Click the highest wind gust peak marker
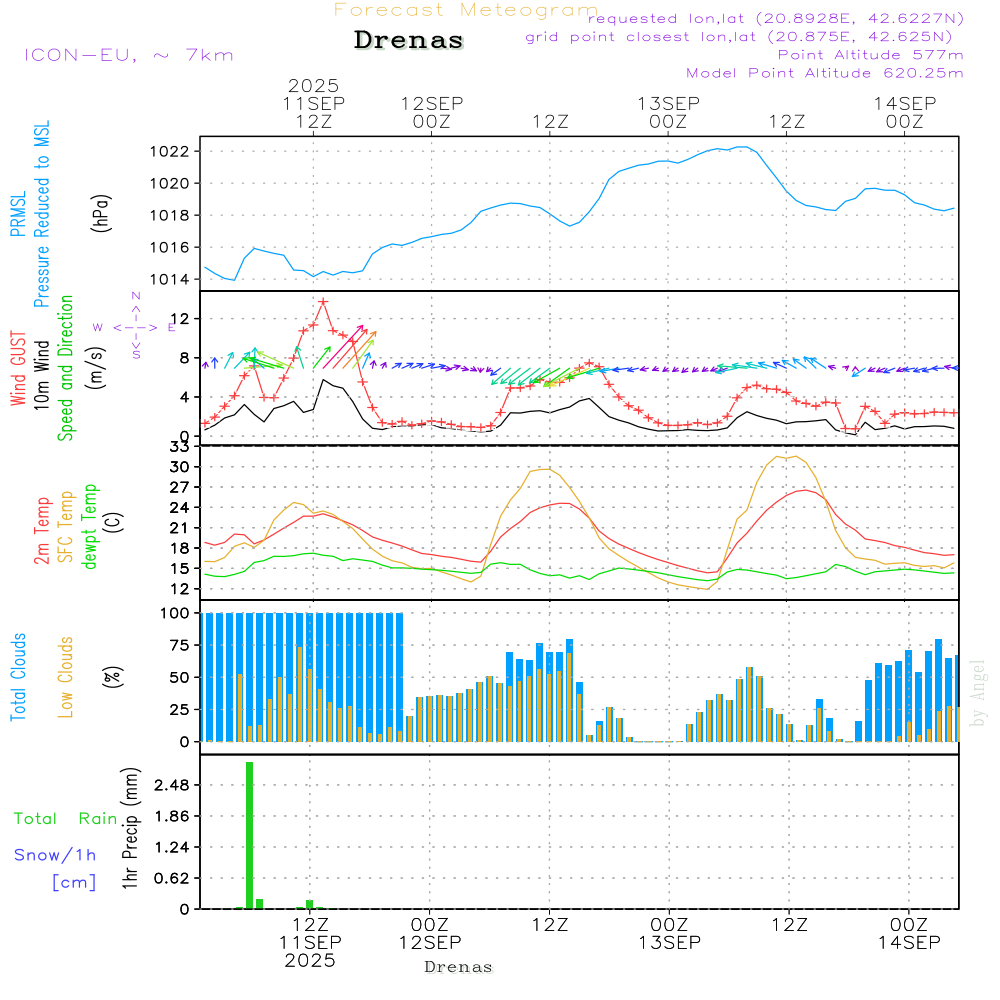Screen dimensions: 1000x1000 322,301
